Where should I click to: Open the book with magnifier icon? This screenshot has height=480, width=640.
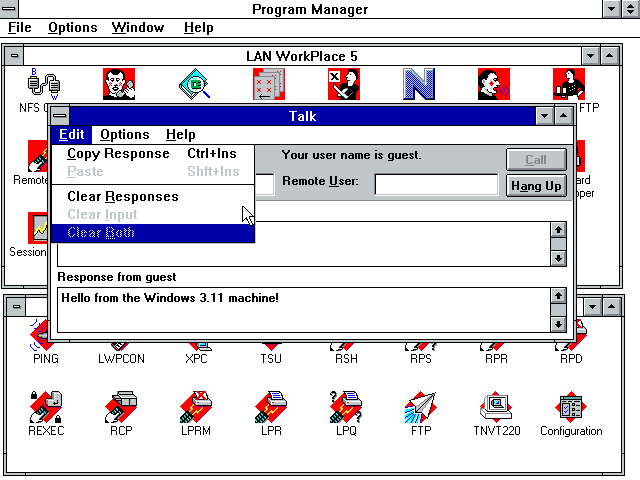(194, 84)
